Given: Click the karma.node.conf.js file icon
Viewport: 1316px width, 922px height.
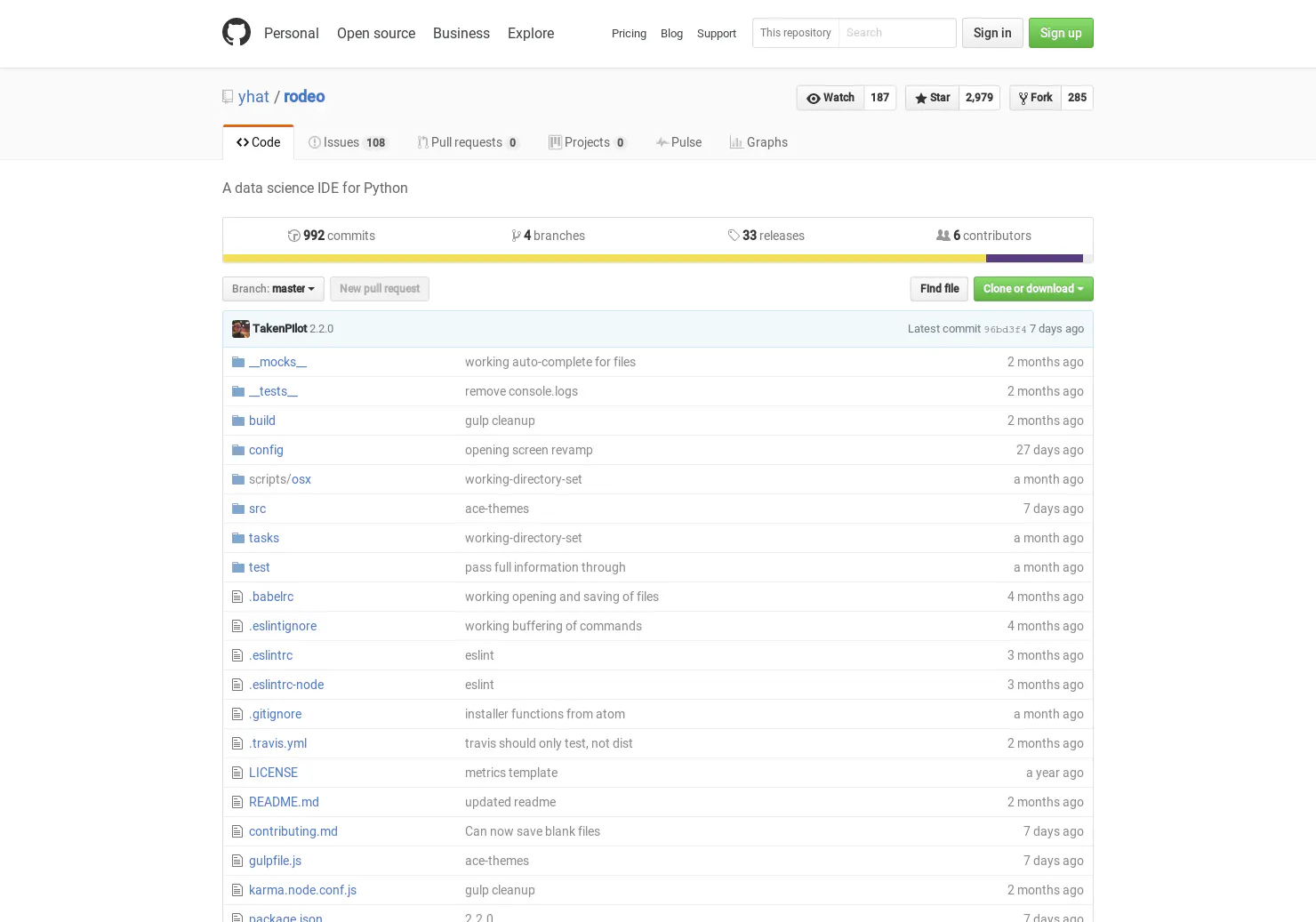Looking at the screenshot, I should tap(237, 890).
